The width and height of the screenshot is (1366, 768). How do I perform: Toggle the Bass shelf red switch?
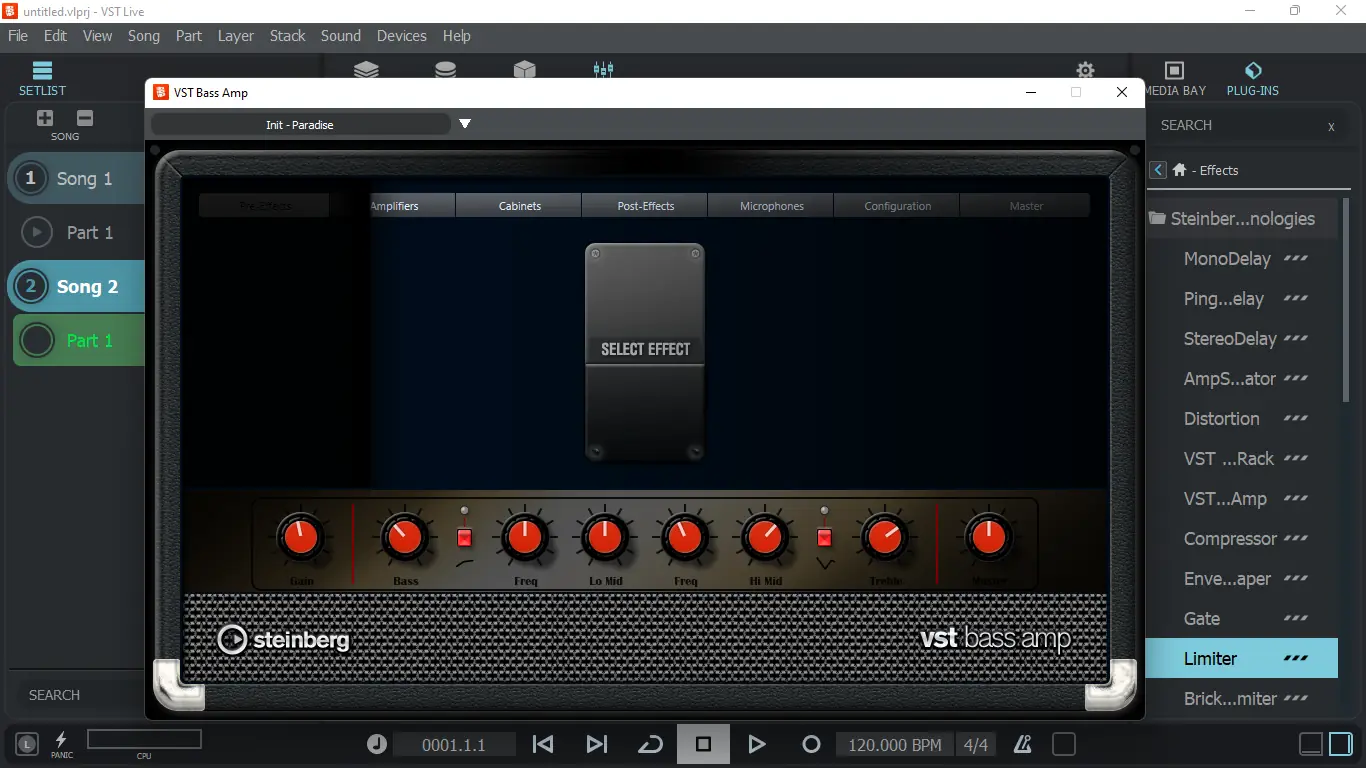[x=464, y=538]
